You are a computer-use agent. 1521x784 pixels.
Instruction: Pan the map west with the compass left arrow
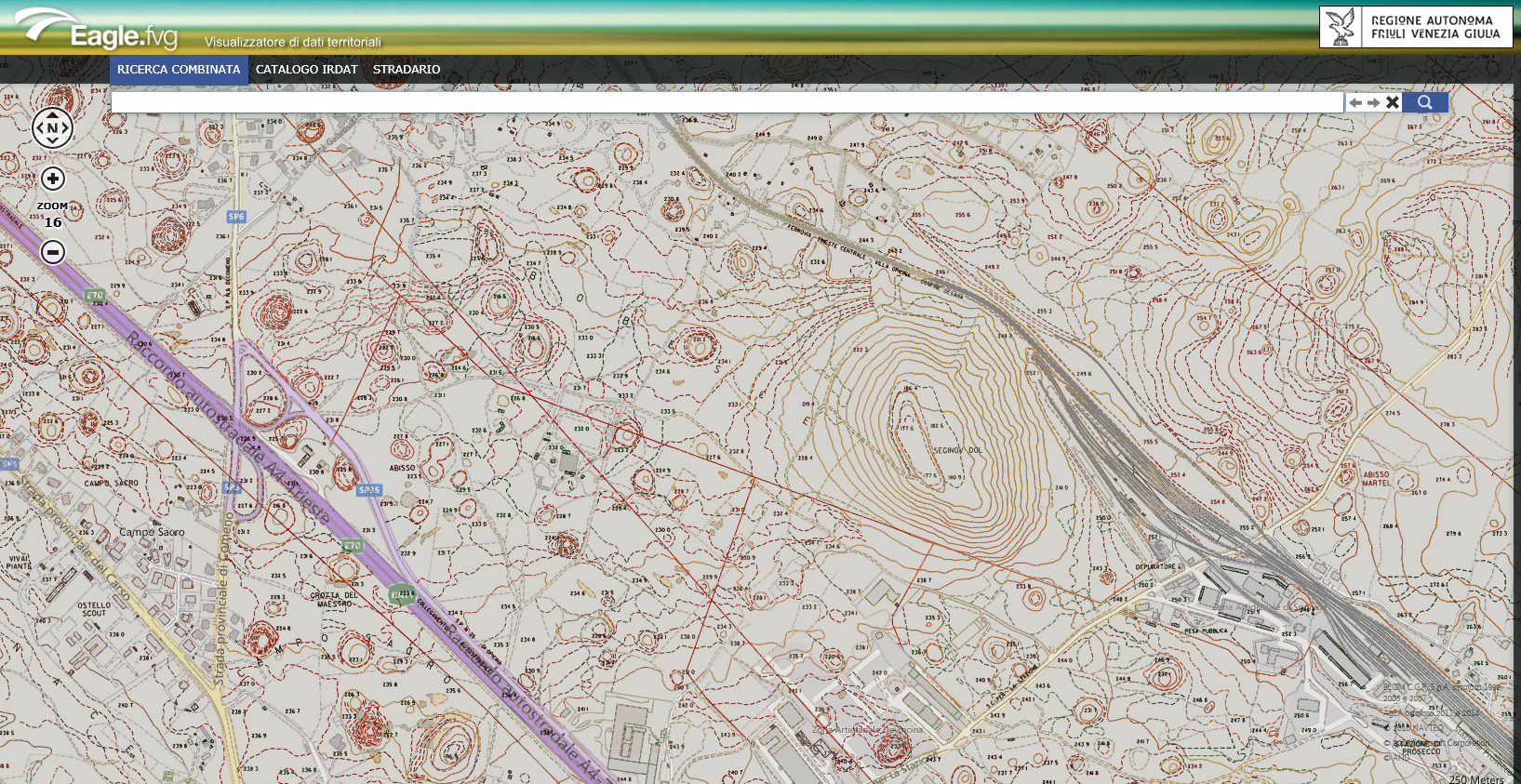[x=39, y=128]
